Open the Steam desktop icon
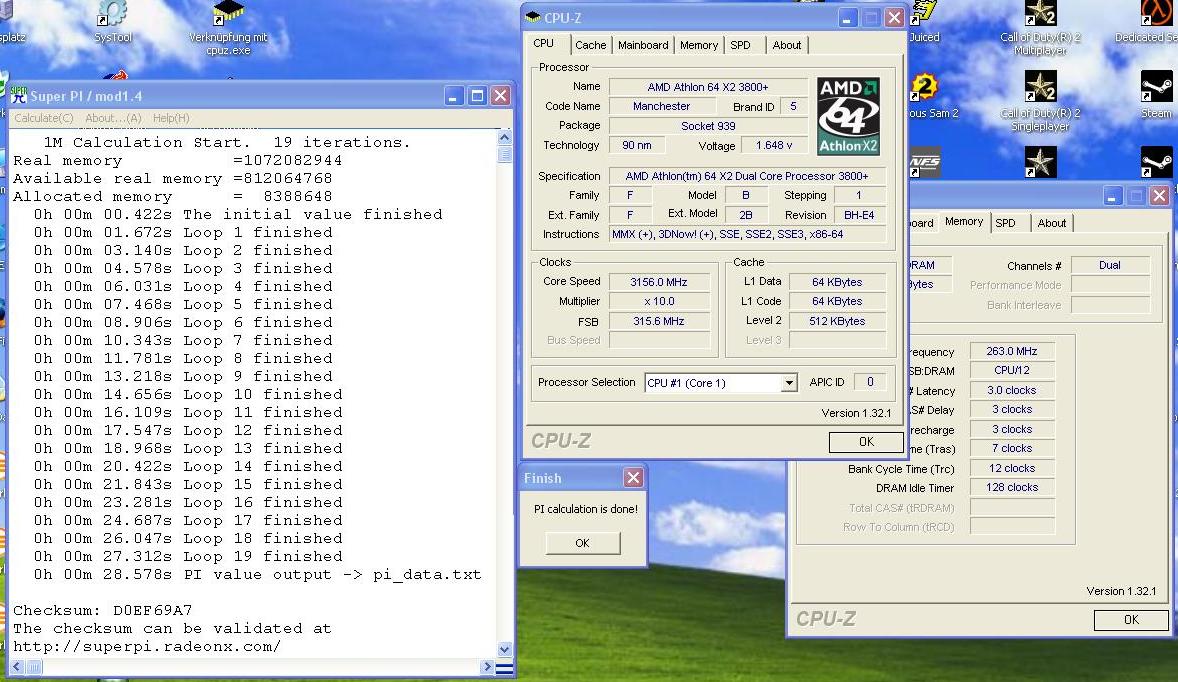The width and height of the screenshot is (1178, 682). (x=1156, y=95)
